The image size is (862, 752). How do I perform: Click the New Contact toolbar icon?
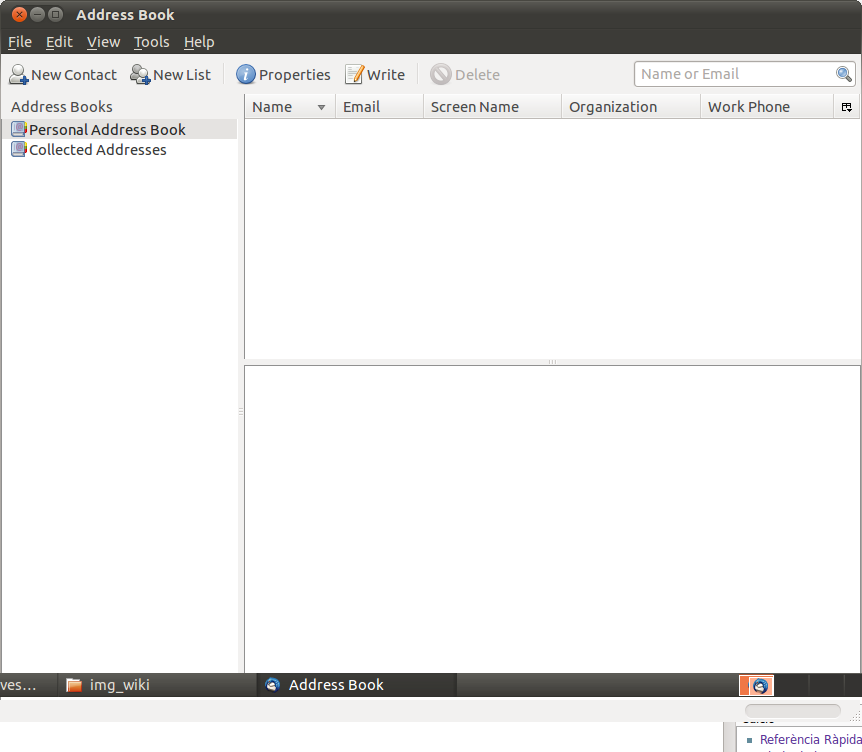19,75
